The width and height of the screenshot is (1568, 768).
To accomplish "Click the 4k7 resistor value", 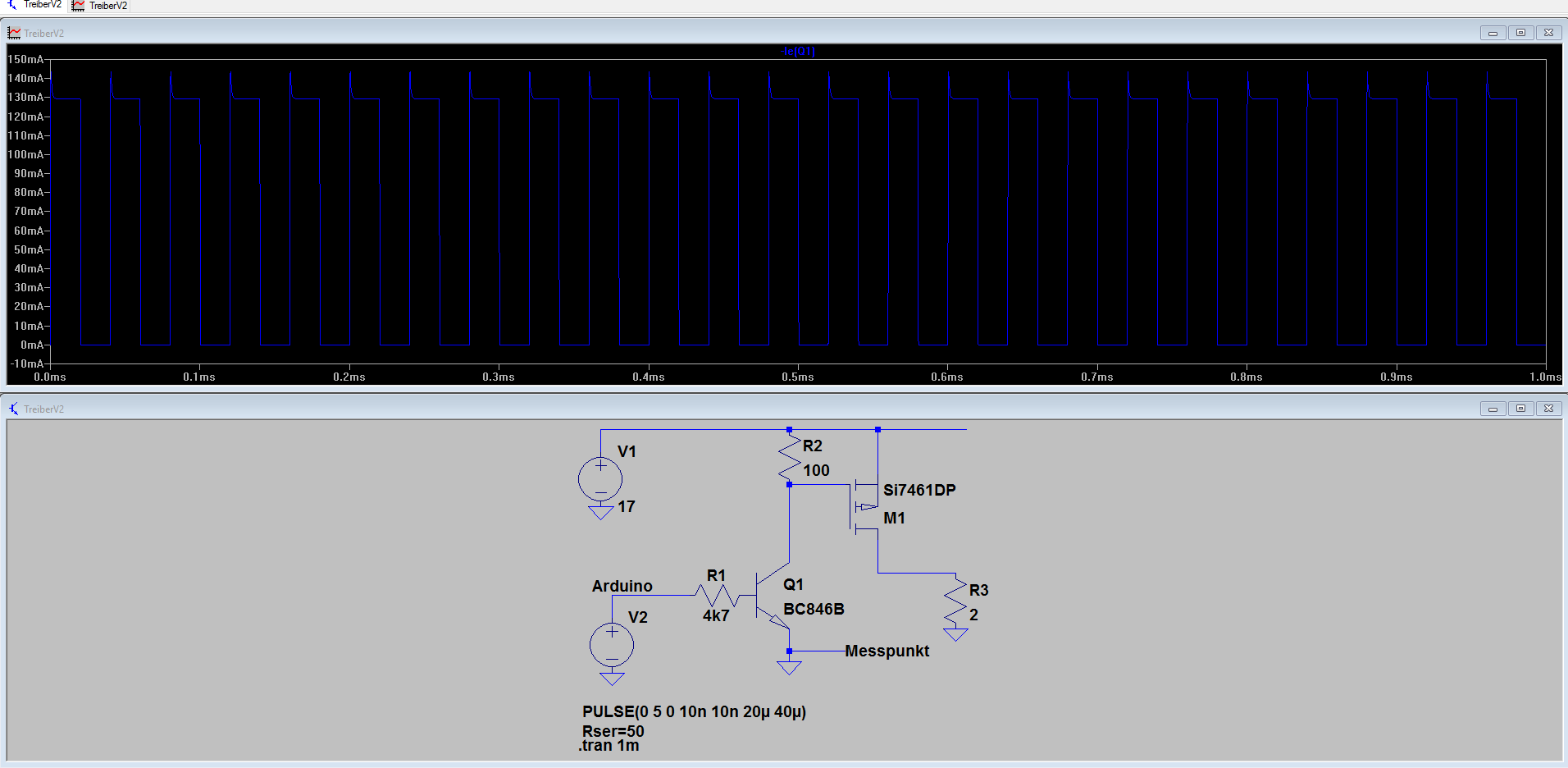I will click(x=715, y=615).
